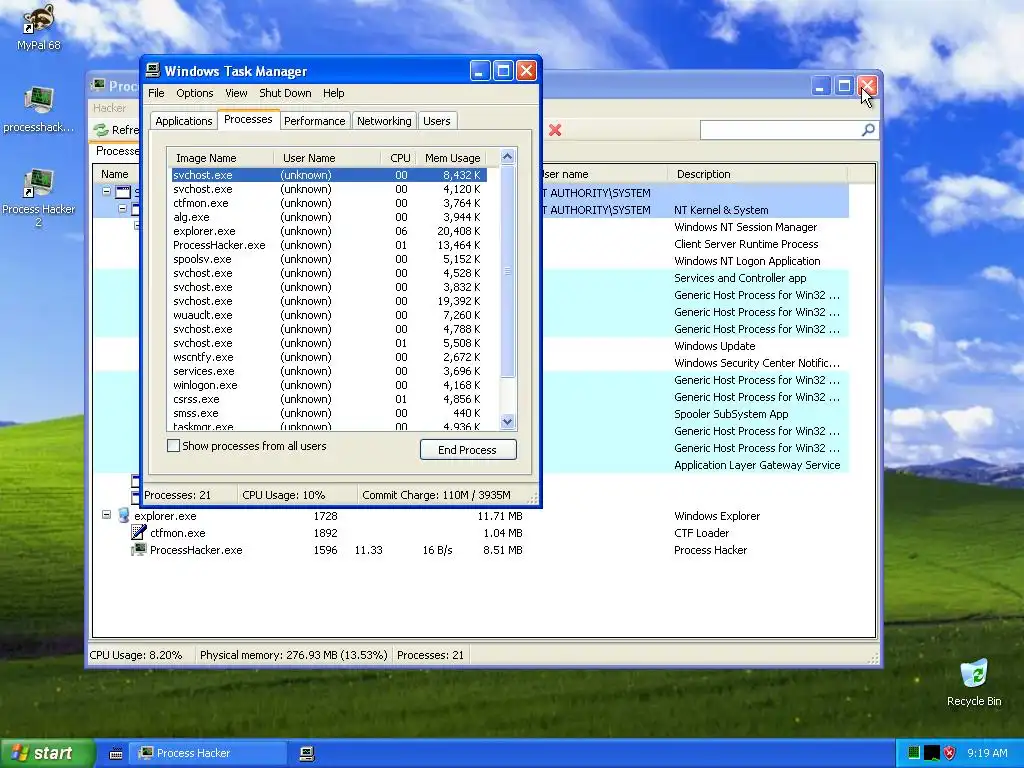Click the Processes: 21 Task Manager status
Viewport: 1024px width, 768px height.
click(178, 495)
